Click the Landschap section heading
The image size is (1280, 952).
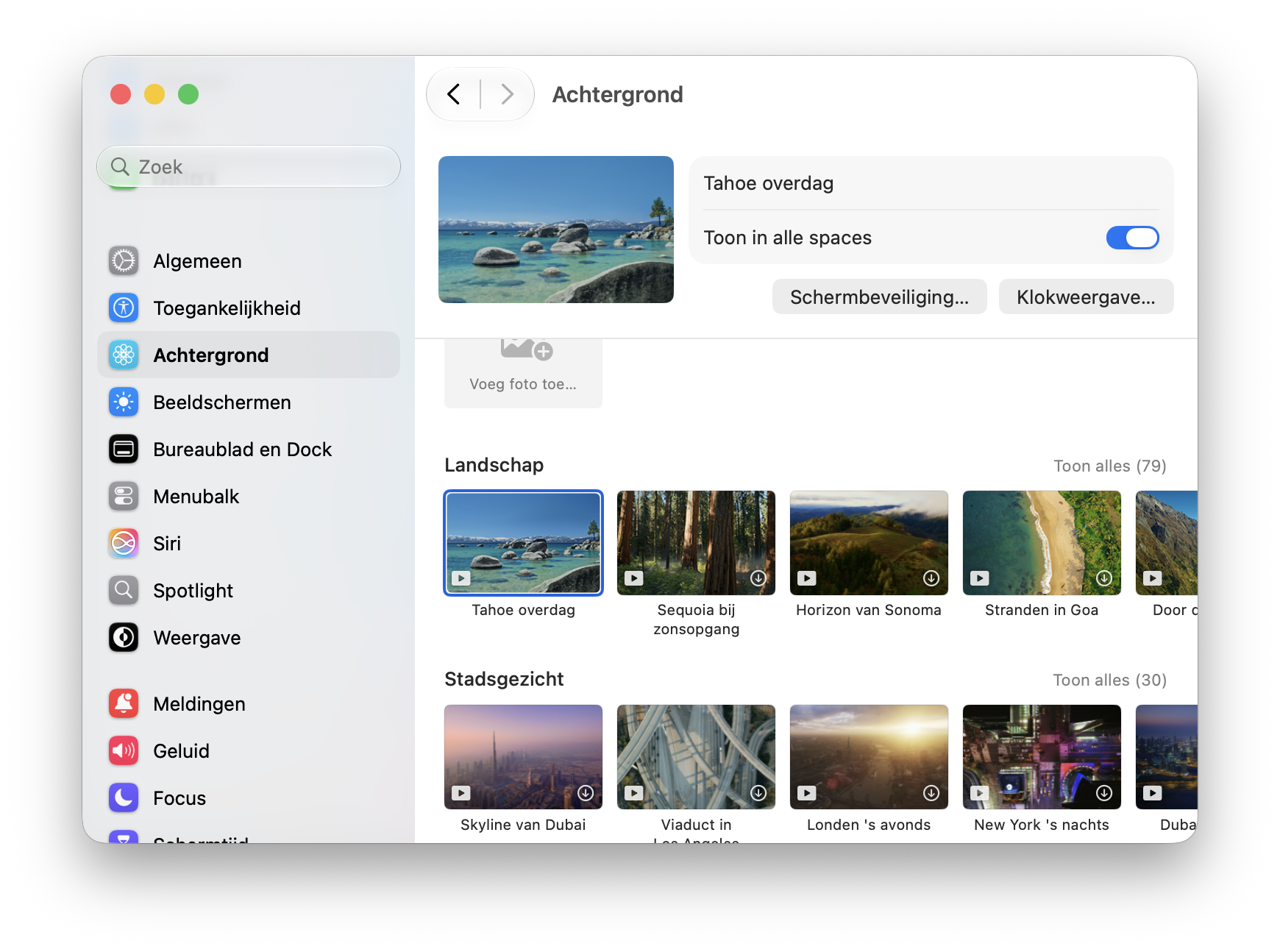tap(494, 465)
